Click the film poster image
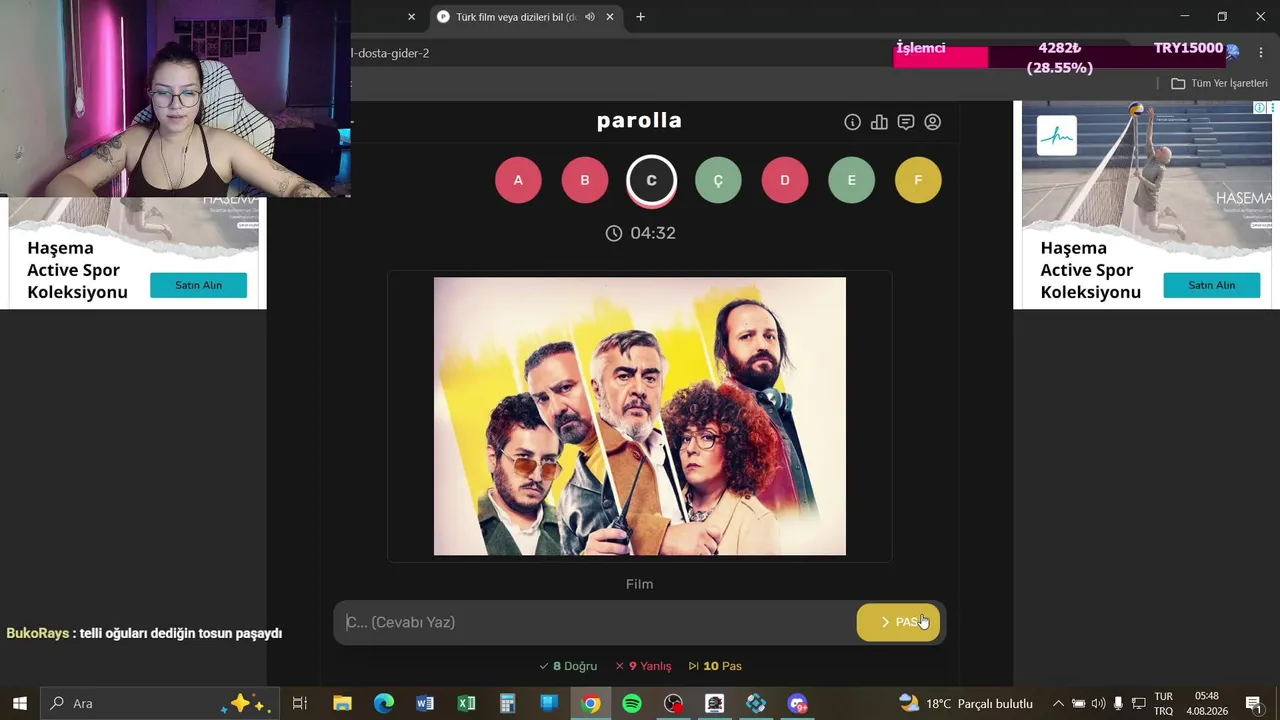The image size is (1280, 720). pyautogui.click(x=640, y=416)
